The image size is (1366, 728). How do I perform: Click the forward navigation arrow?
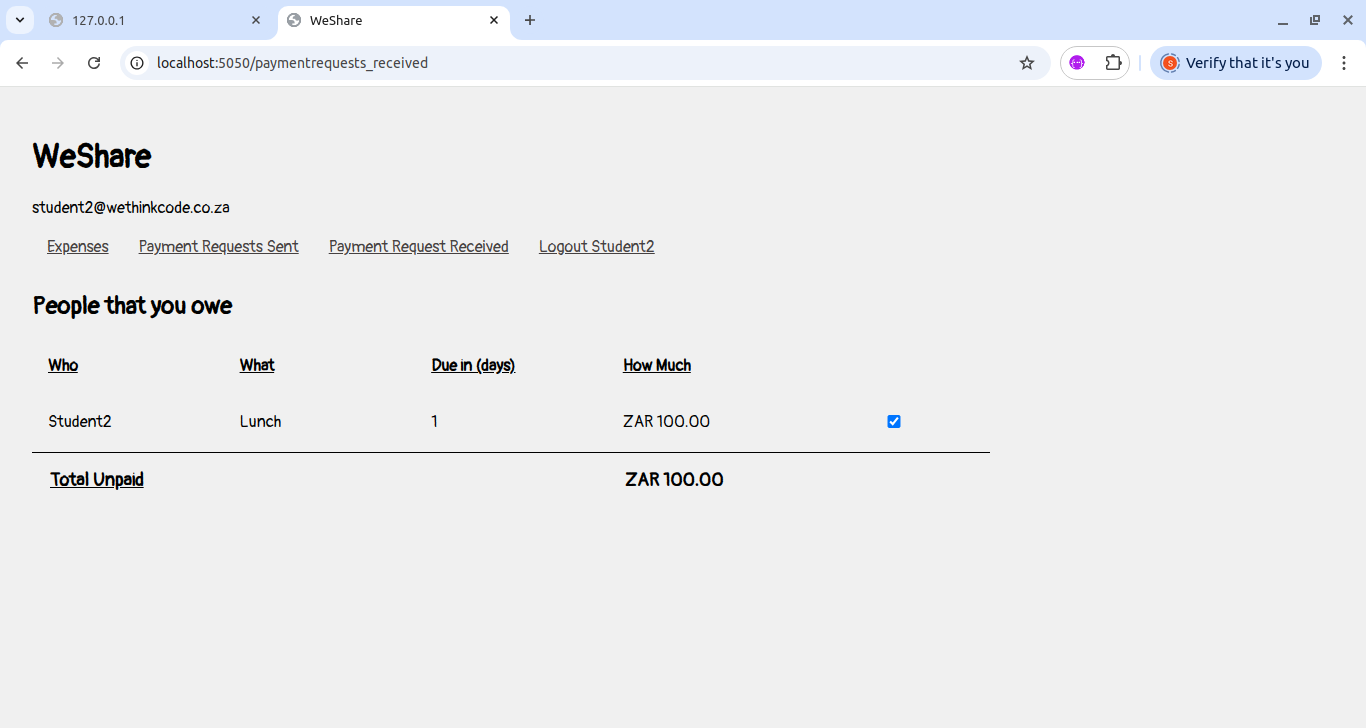pyautogui.click(x=58, y=62)
